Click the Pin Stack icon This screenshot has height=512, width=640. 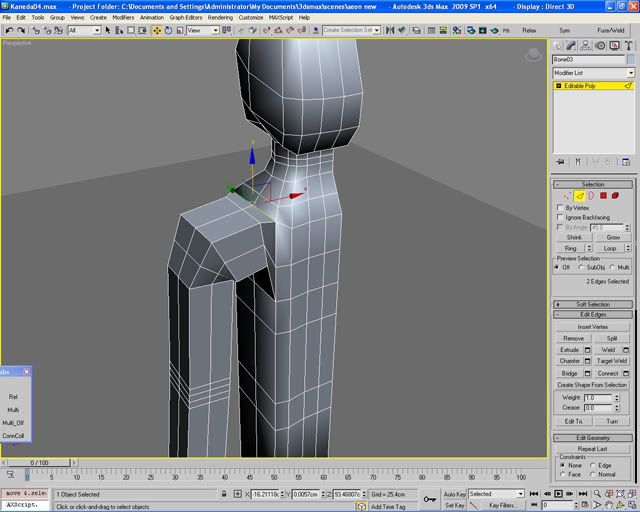pyautogui.click(x=562, y=161)
